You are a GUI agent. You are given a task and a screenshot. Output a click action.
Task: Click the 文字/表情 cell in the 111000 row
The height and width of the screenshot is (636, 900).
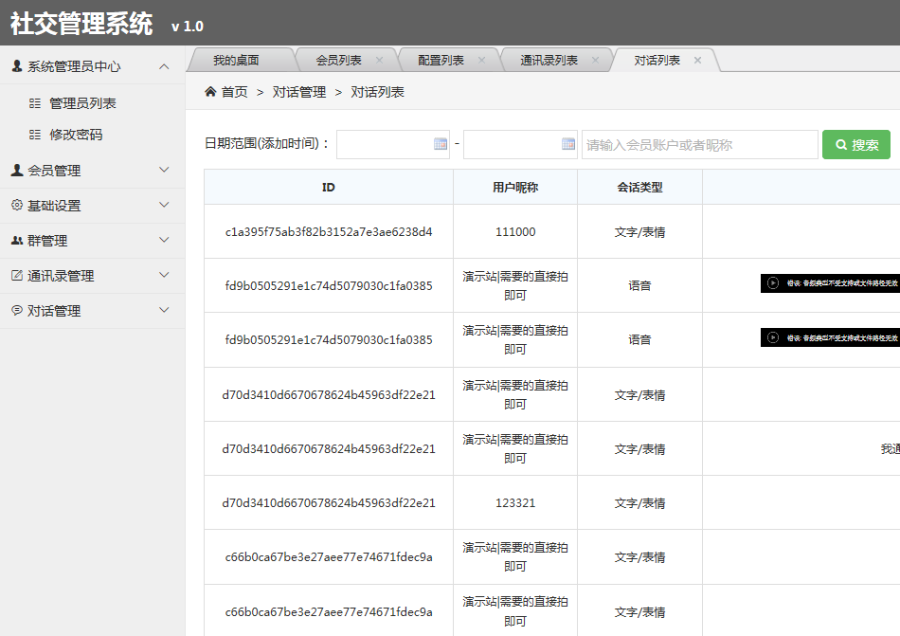639,232
